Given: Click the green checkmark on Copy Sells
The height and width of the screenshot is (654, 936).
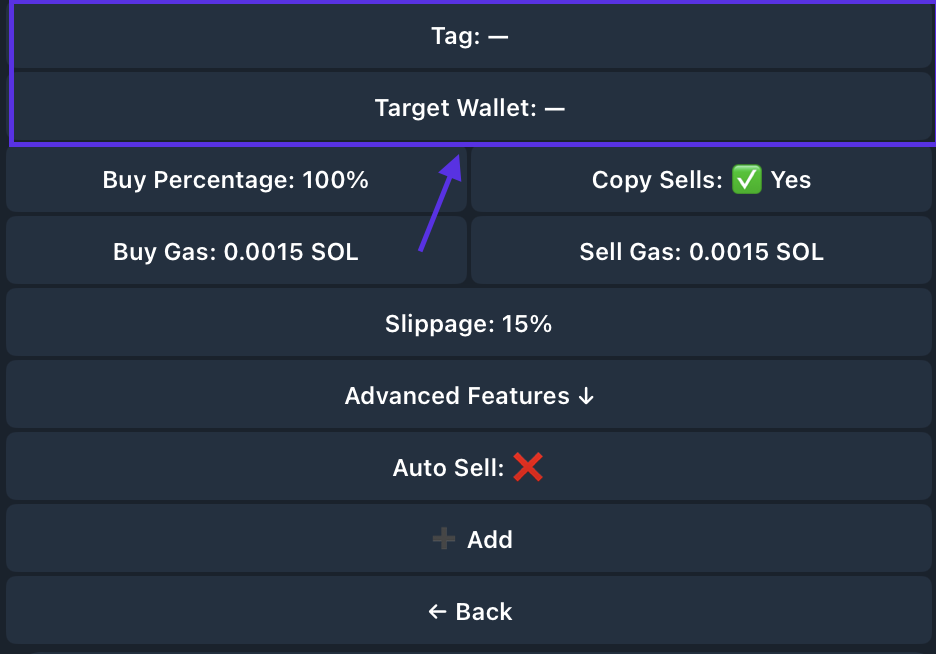Looking at the screenshot, I should [x=747, y=180].
